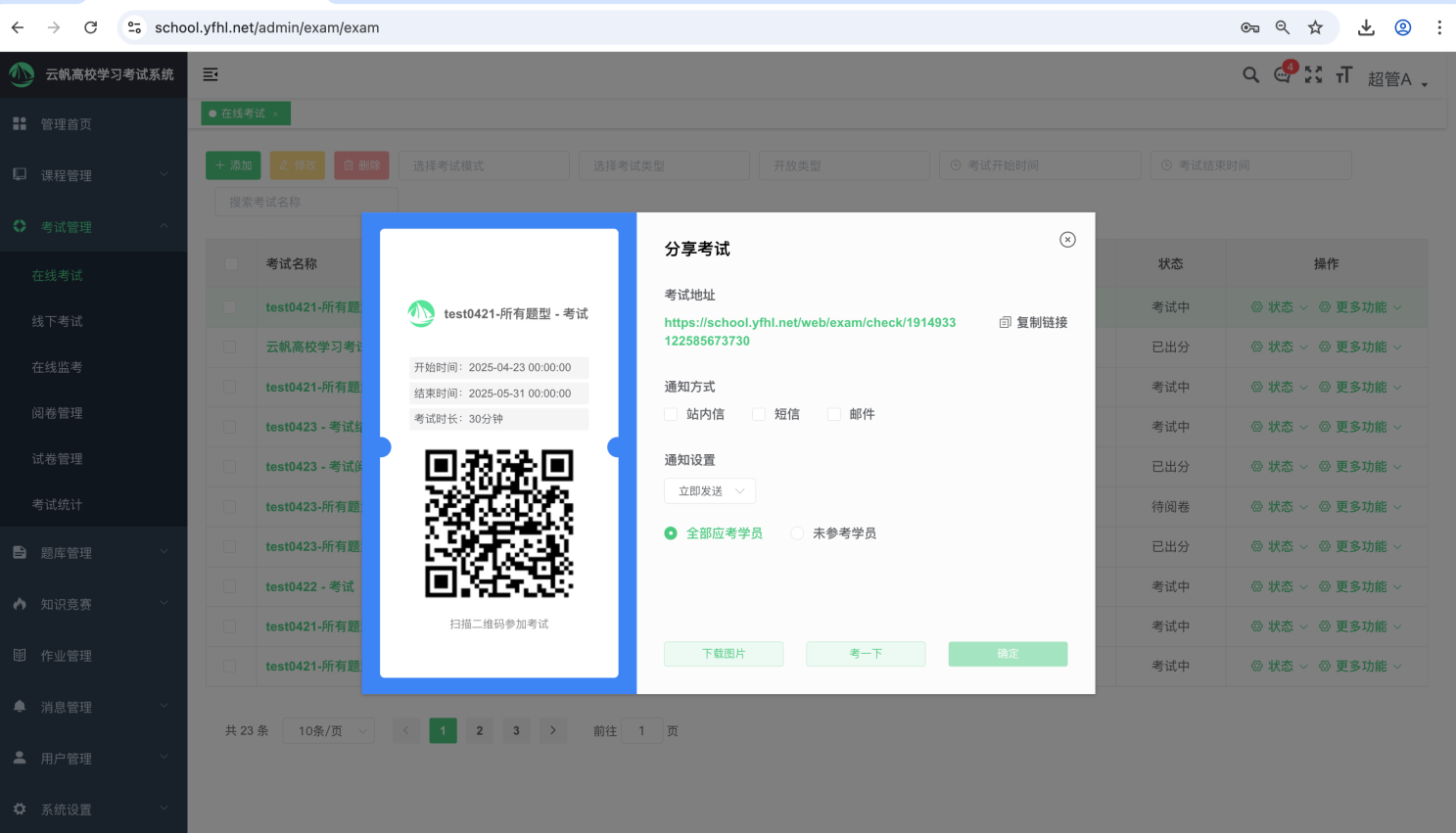Expand the 题库管理 sidebar menu

pyautogui.click(x=93, y=553)
